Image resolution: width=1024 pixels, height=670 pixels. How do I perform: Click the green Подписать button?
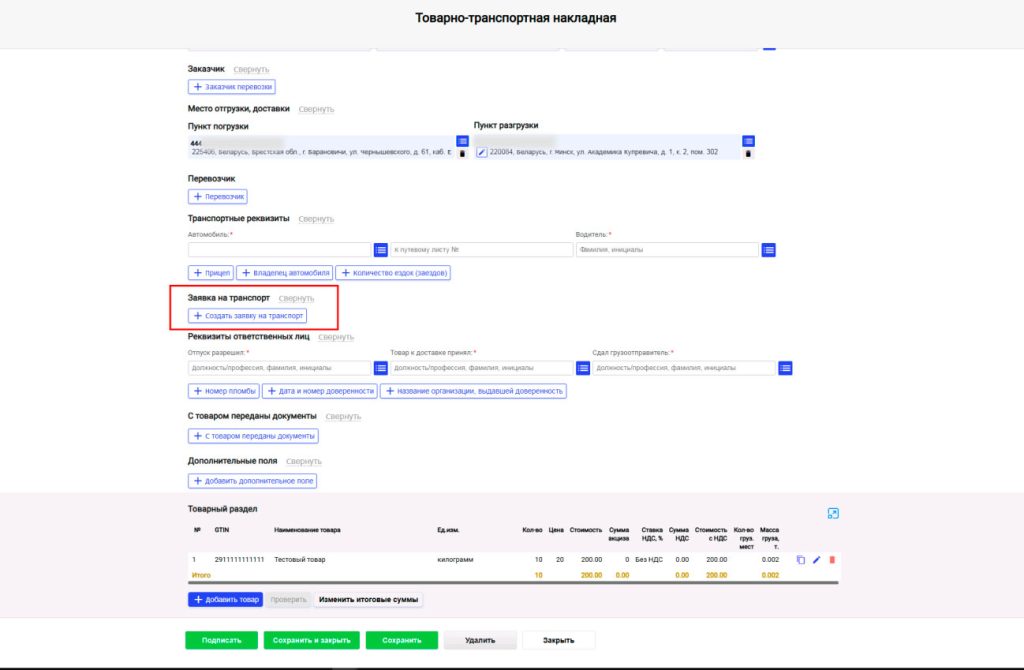[221, 641]
